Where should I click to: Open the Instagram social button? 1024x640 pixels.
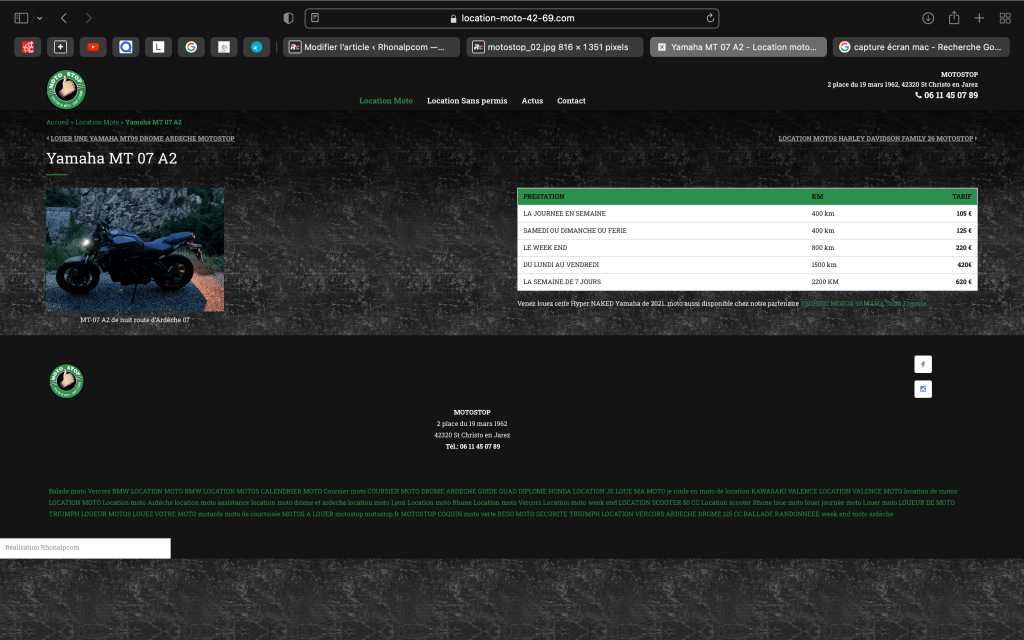coord(923,389)
